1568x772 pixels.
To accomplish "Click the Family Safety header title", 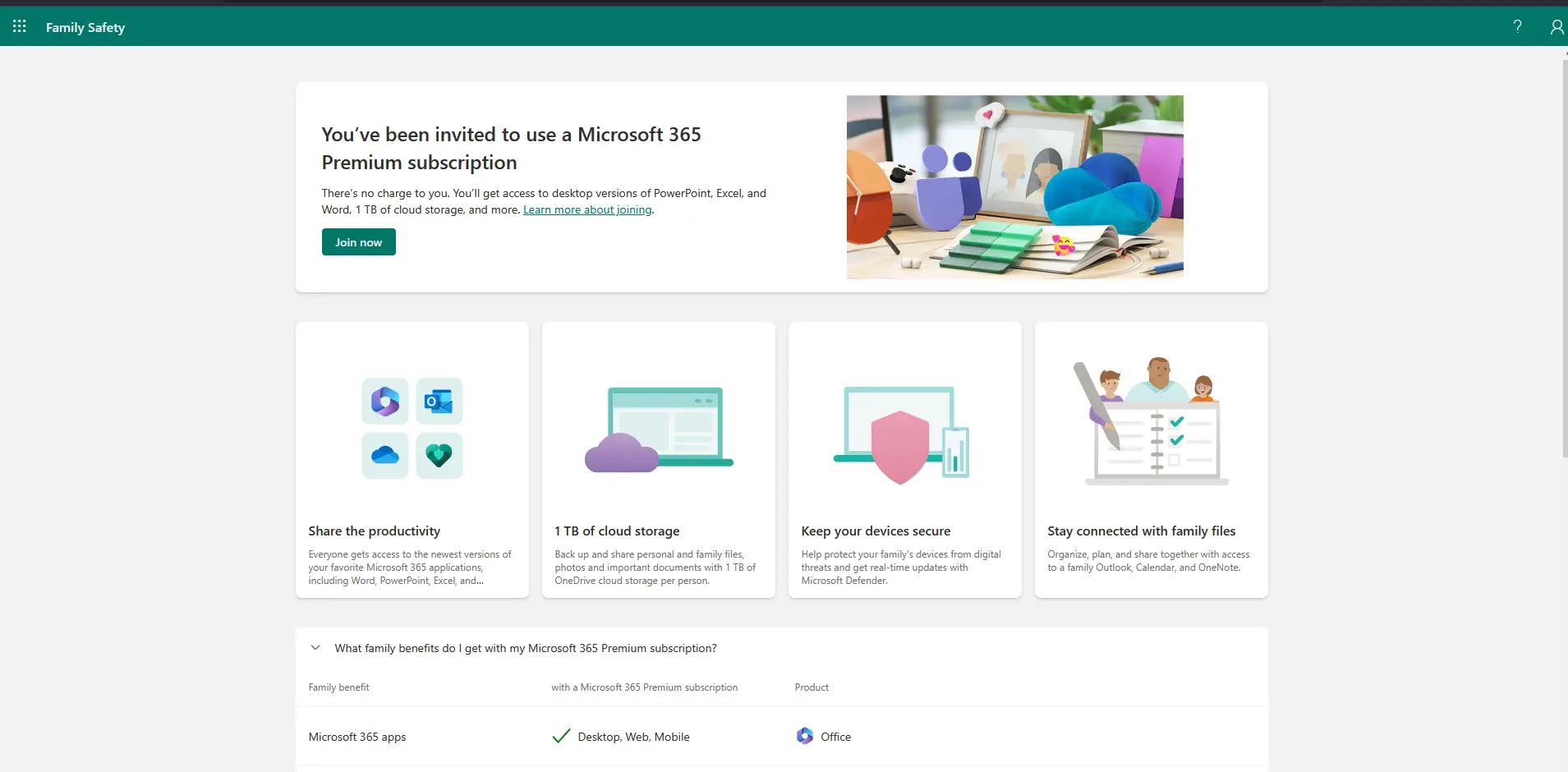I will [85, 27].
